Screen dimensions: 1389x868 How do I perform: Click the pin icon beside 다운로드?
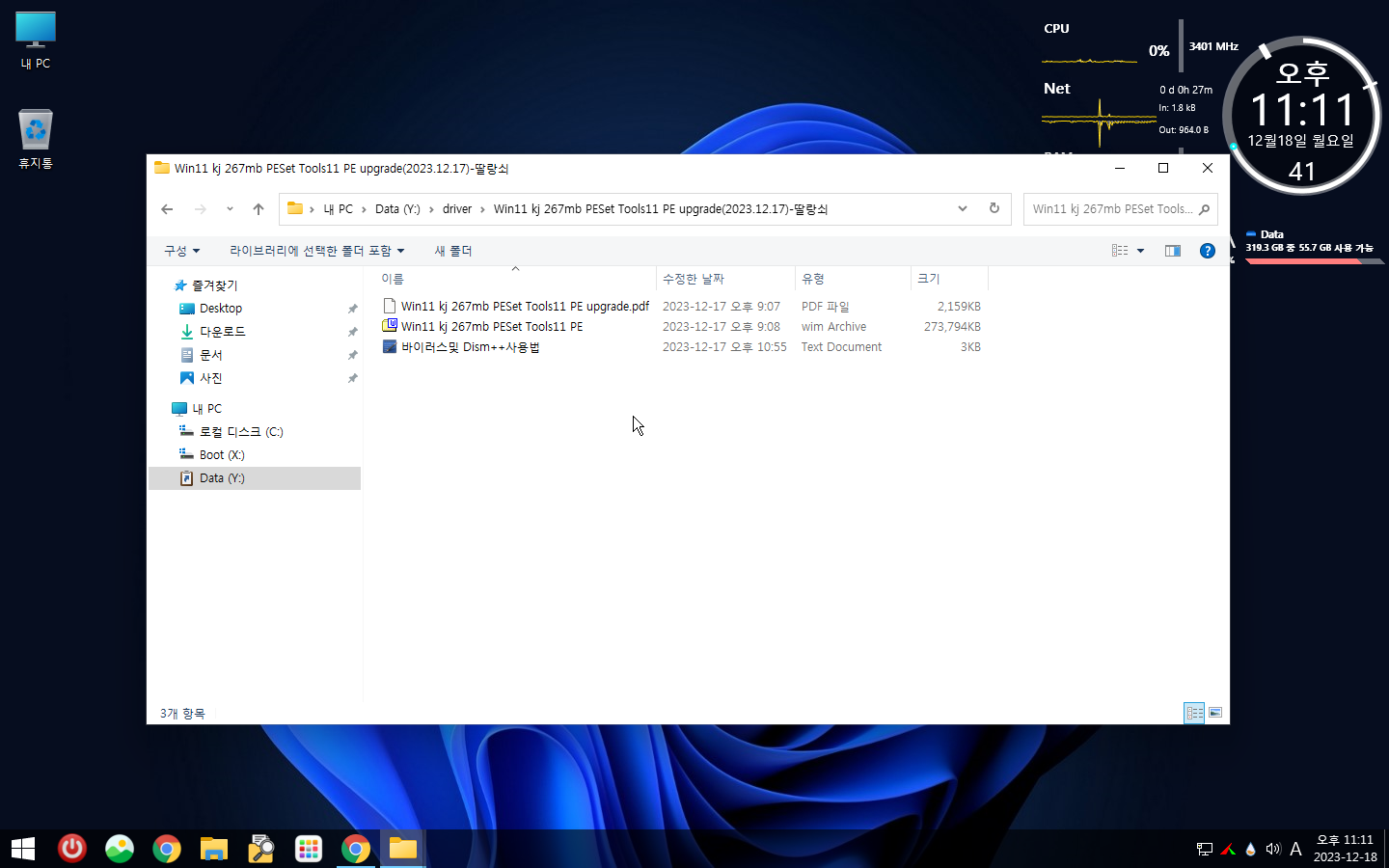[x=352, y=332]
